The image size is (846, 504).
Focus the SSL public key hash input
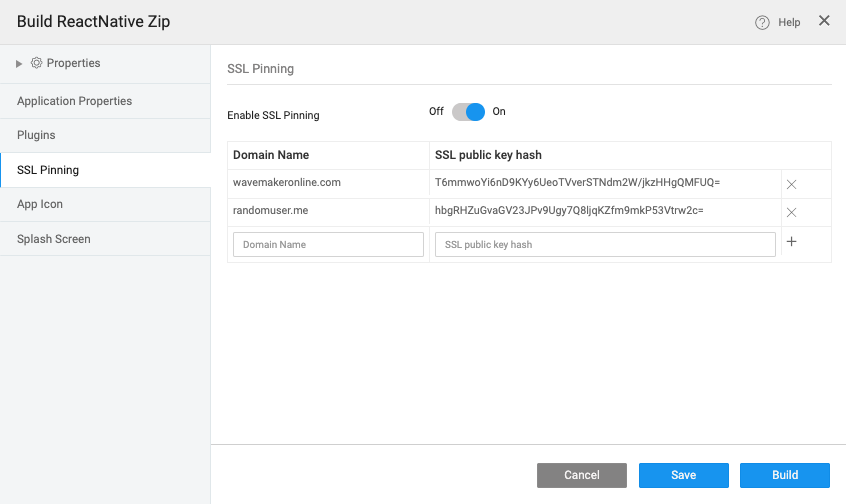click(605, 245)
